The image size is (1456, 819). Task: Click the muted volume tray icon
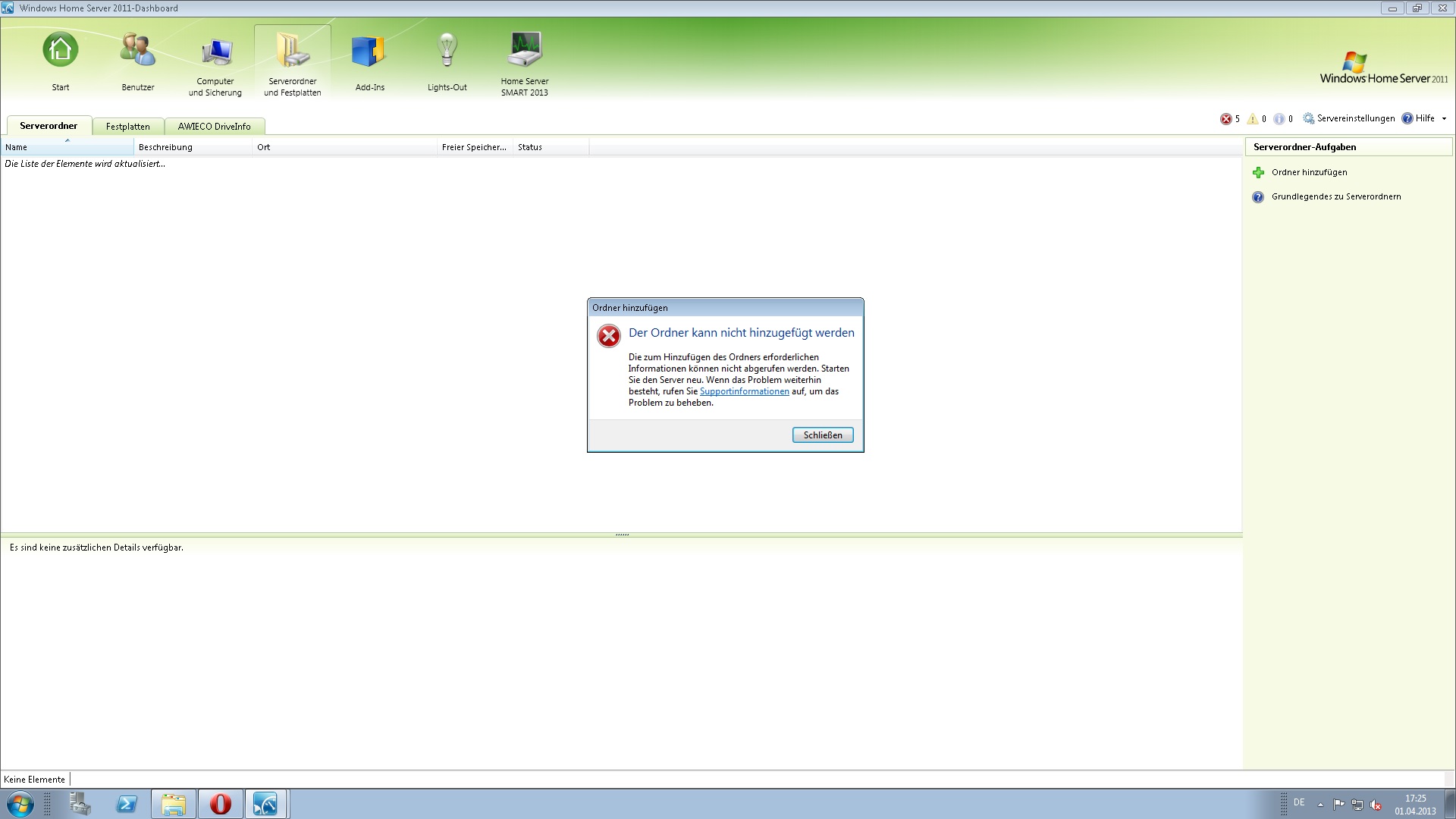(x=1376, y=805)
